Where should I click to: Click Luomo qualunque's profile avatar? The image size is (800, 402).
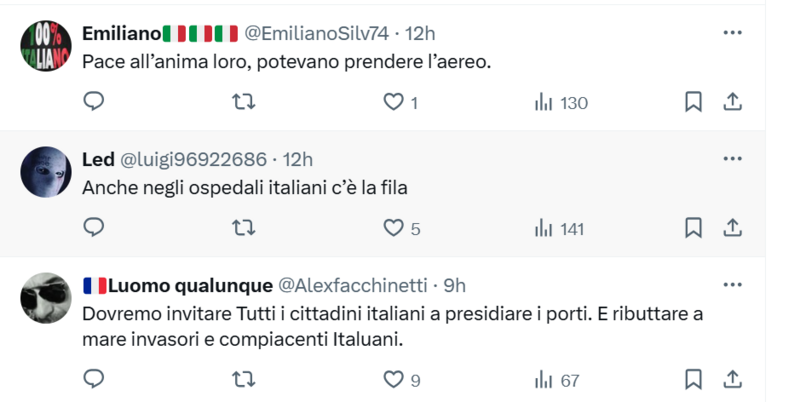[x=46, y=295]
